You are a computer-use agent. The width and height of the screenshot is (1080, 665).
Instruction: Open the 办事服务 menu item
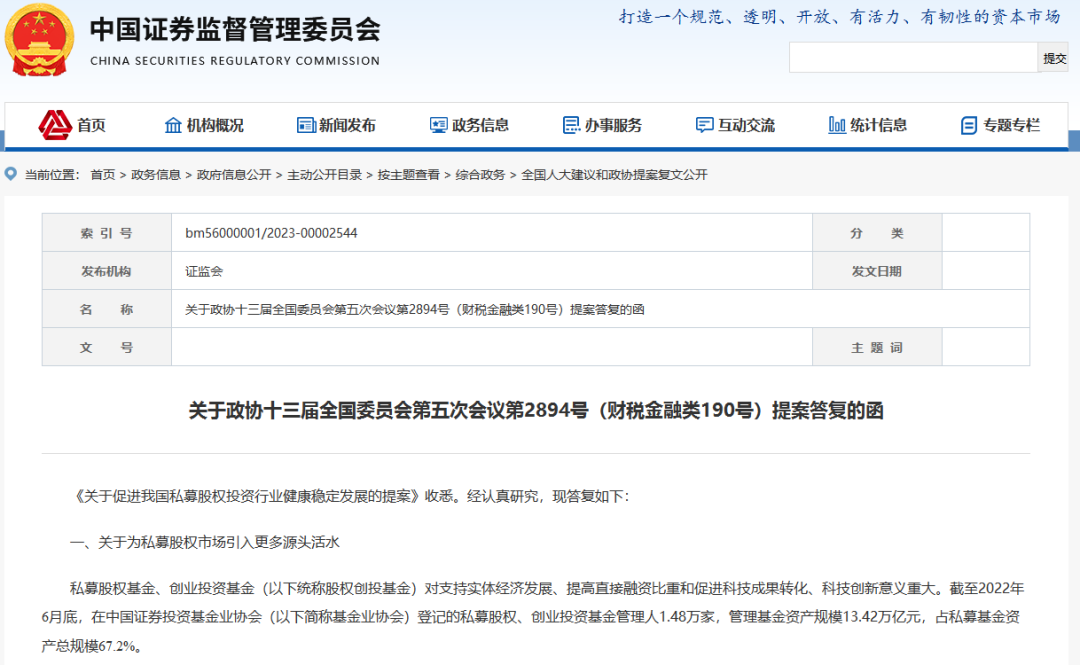click(613, 125)
